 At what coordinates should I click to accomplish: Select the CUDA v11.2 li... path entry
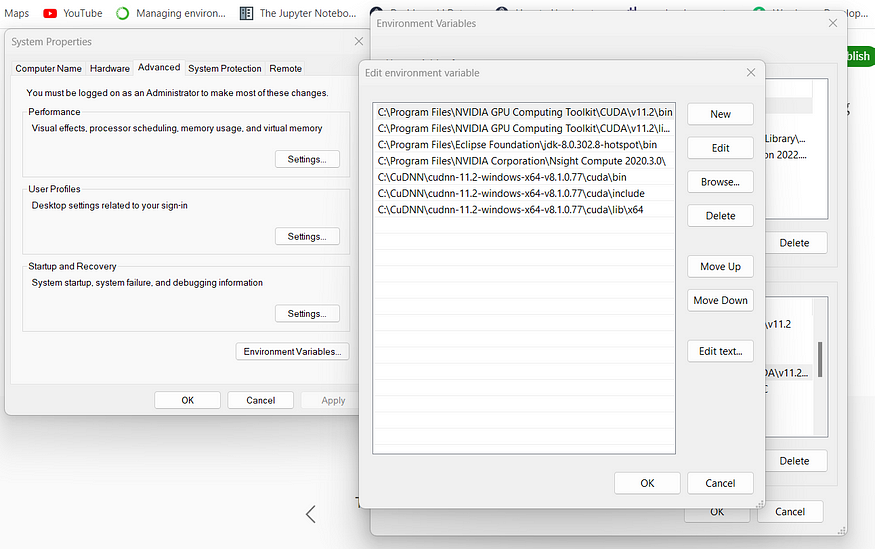[524, 128]
